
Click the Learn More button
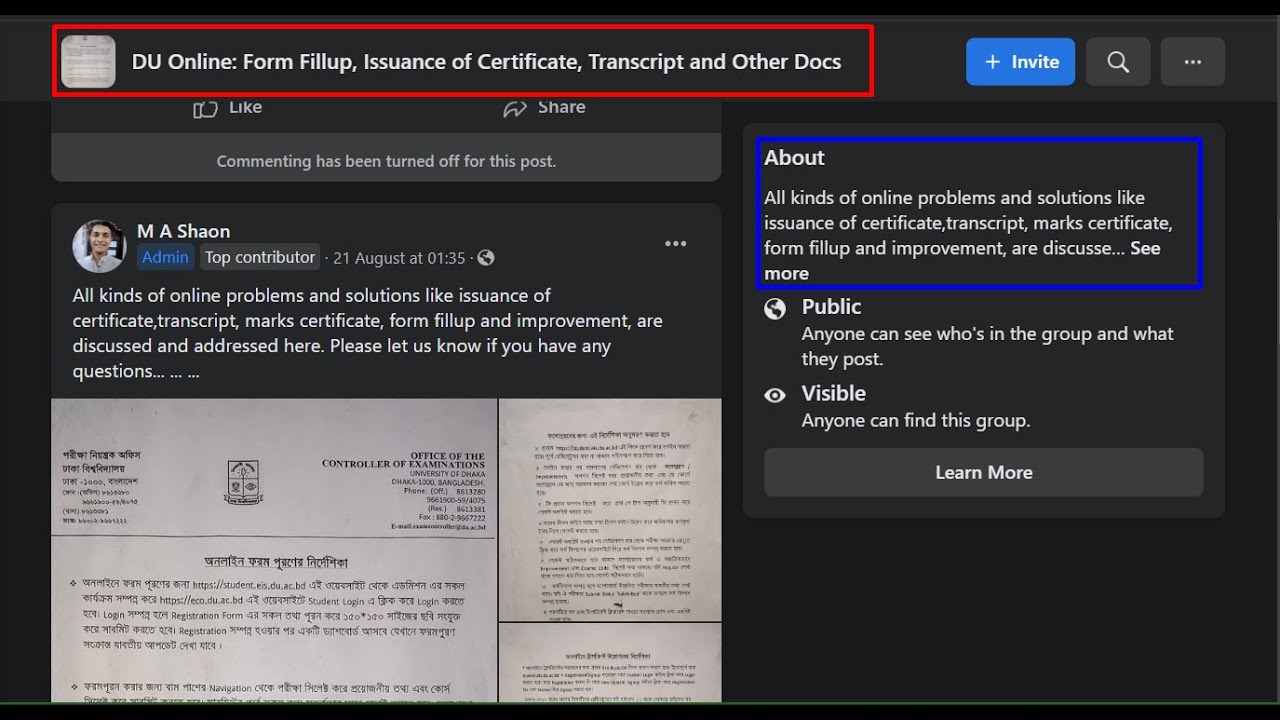click(984, 472)
